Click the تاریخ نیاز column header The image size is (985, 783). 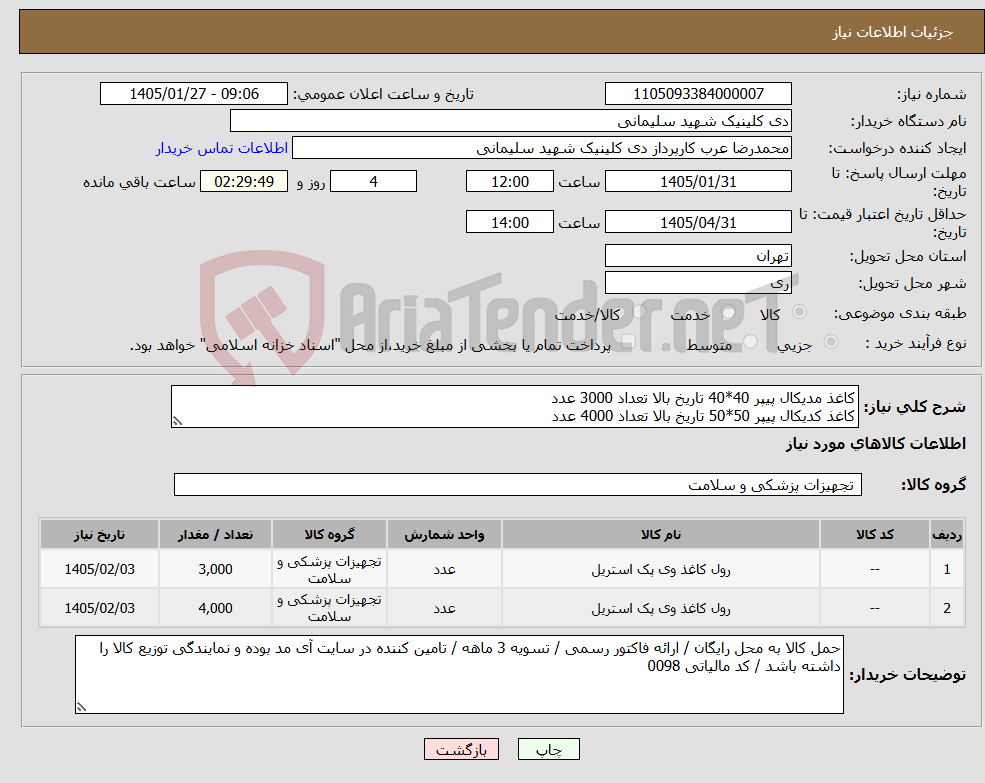pos(99,534)
